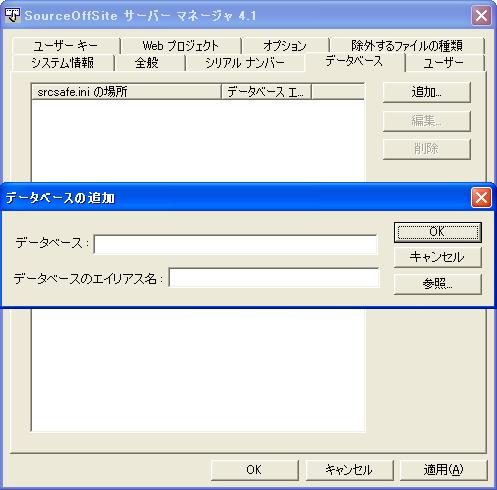Confirm the add database dialog with OK
This screenshot has width=497, height=490.
[437, 232]
